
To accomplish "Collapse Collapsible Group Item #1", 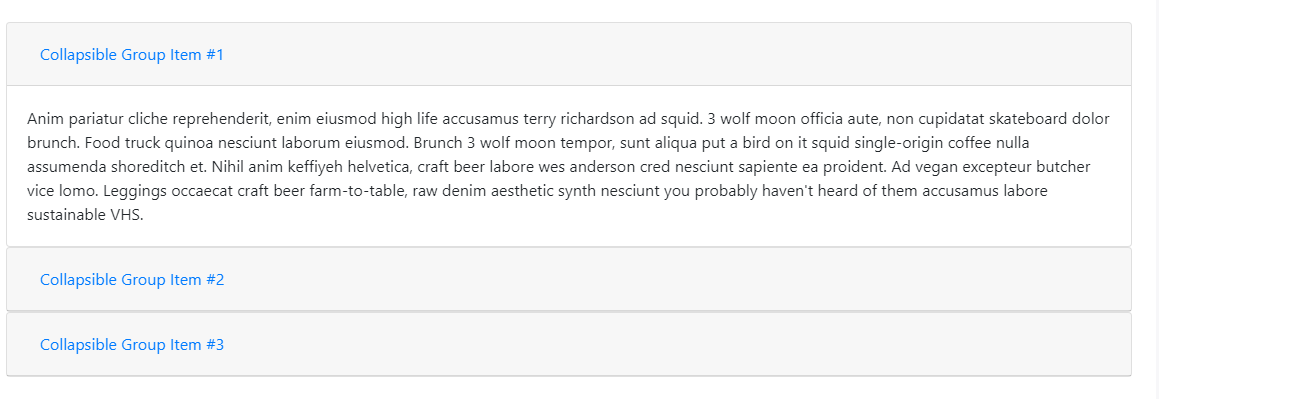I will click(x=132, y=55).
